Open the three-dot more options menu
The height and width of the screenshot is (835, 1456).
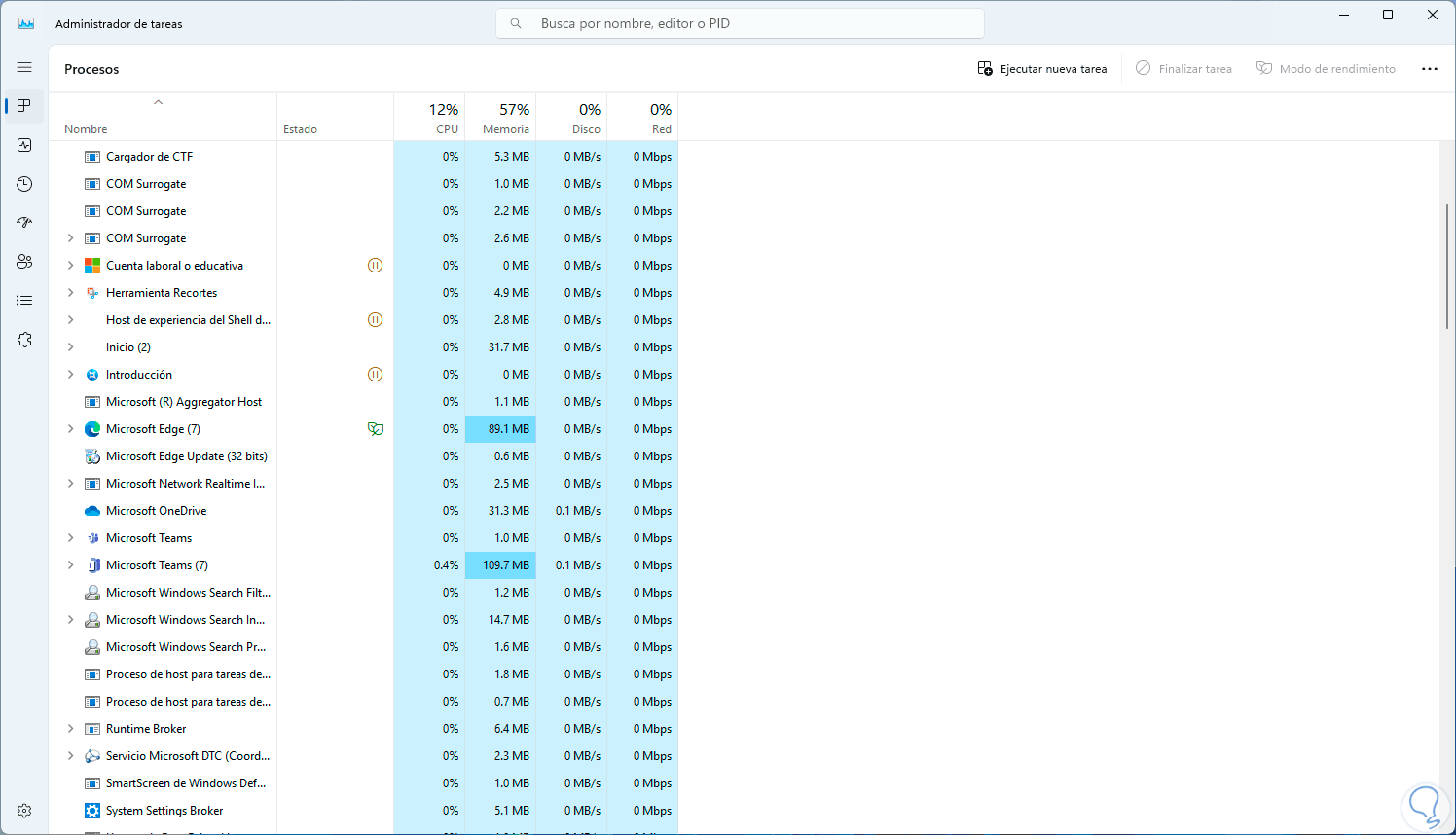click(x=1430, y=69)
